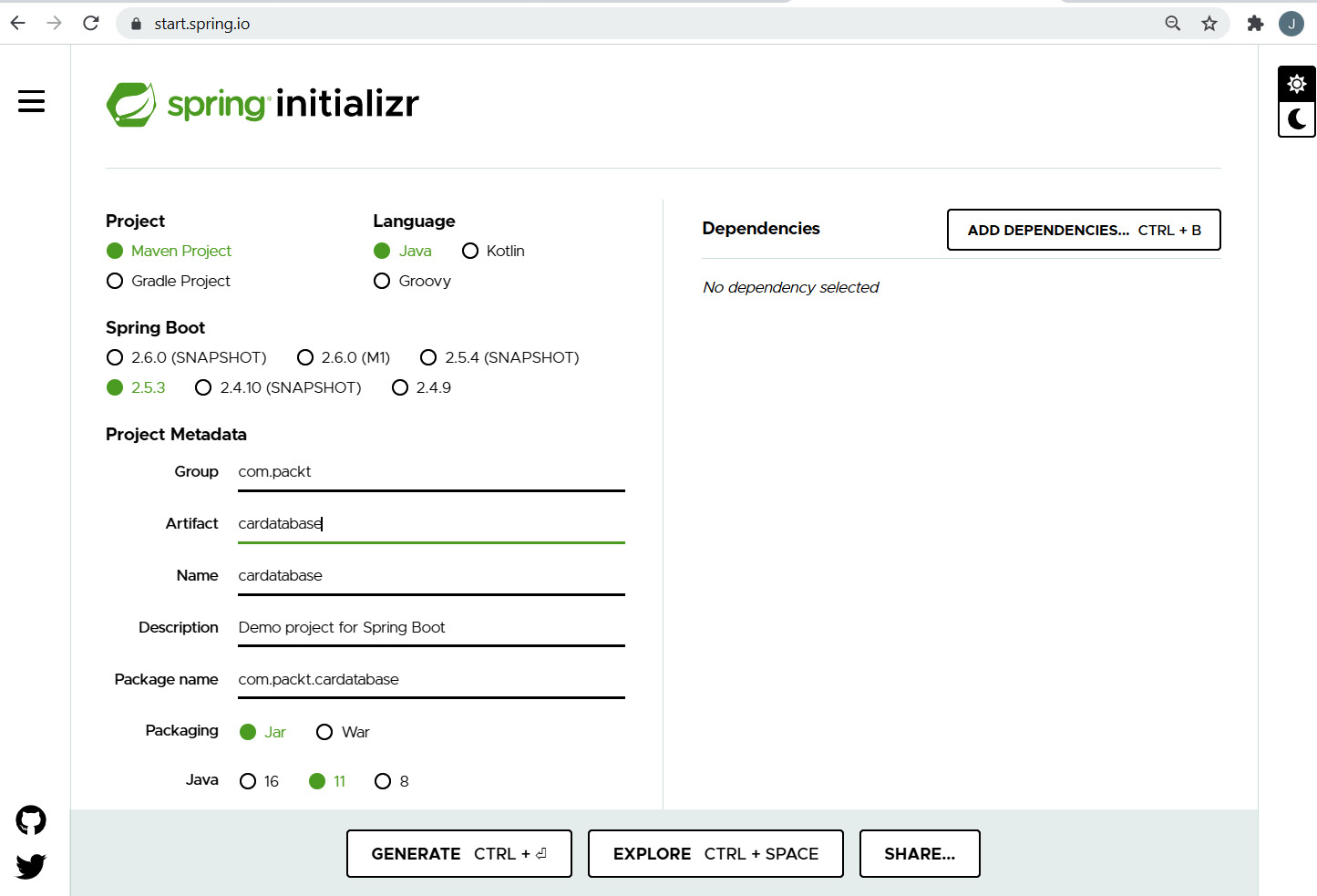Choose Groovy as the language
Image resolution: width=1317 pixels, height=896 pixels.
(x=413, y=281)
